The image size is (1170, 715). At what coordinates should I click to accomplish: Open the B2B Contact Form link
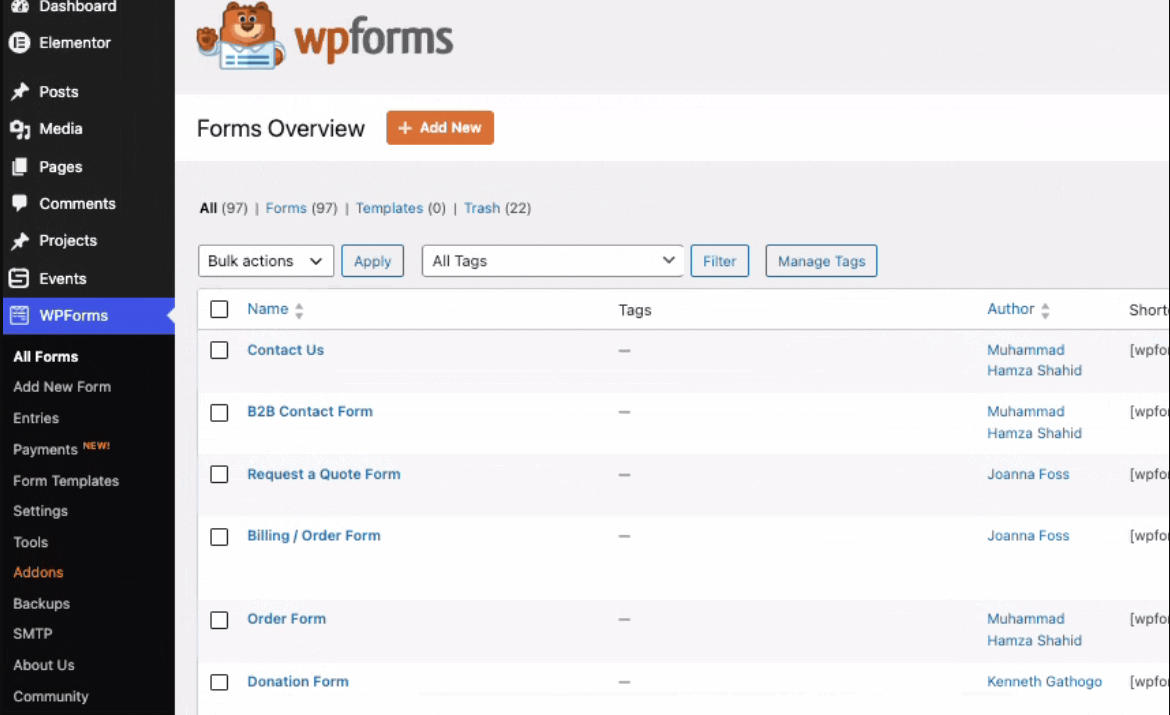tap(310, 411)
